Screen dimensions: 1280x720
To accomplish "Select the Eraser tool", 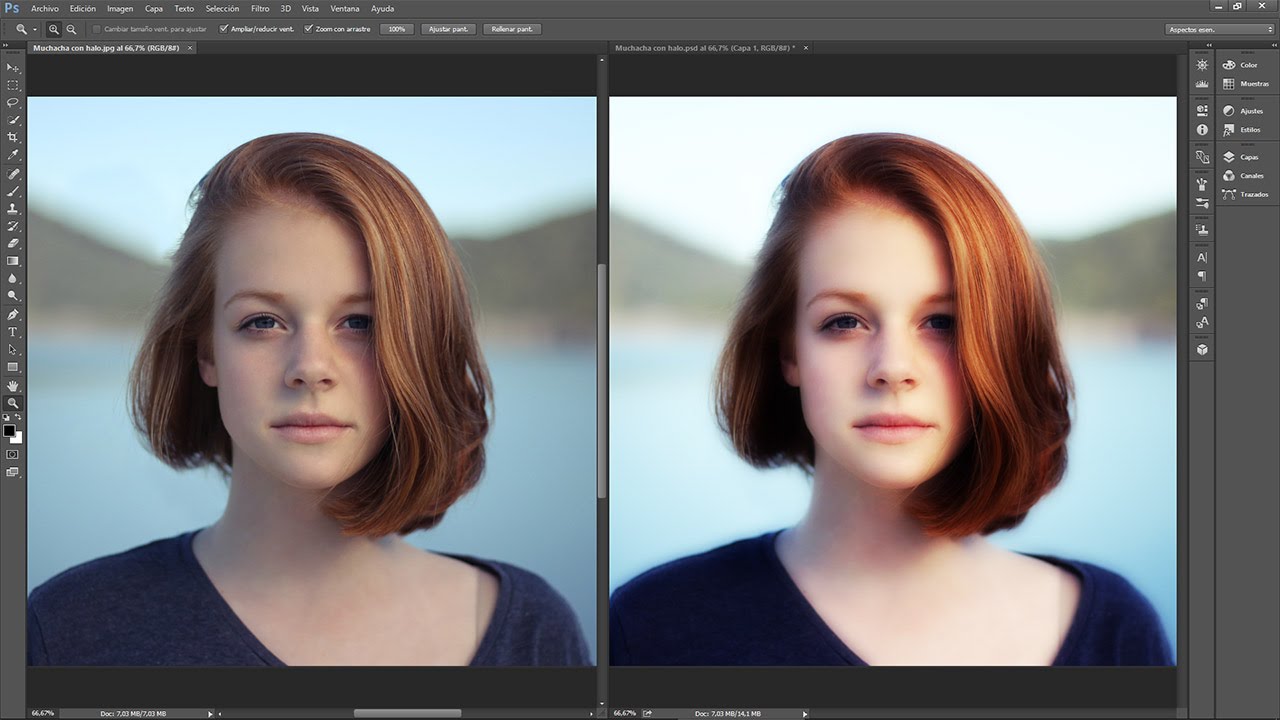I will tap(13, 243).
